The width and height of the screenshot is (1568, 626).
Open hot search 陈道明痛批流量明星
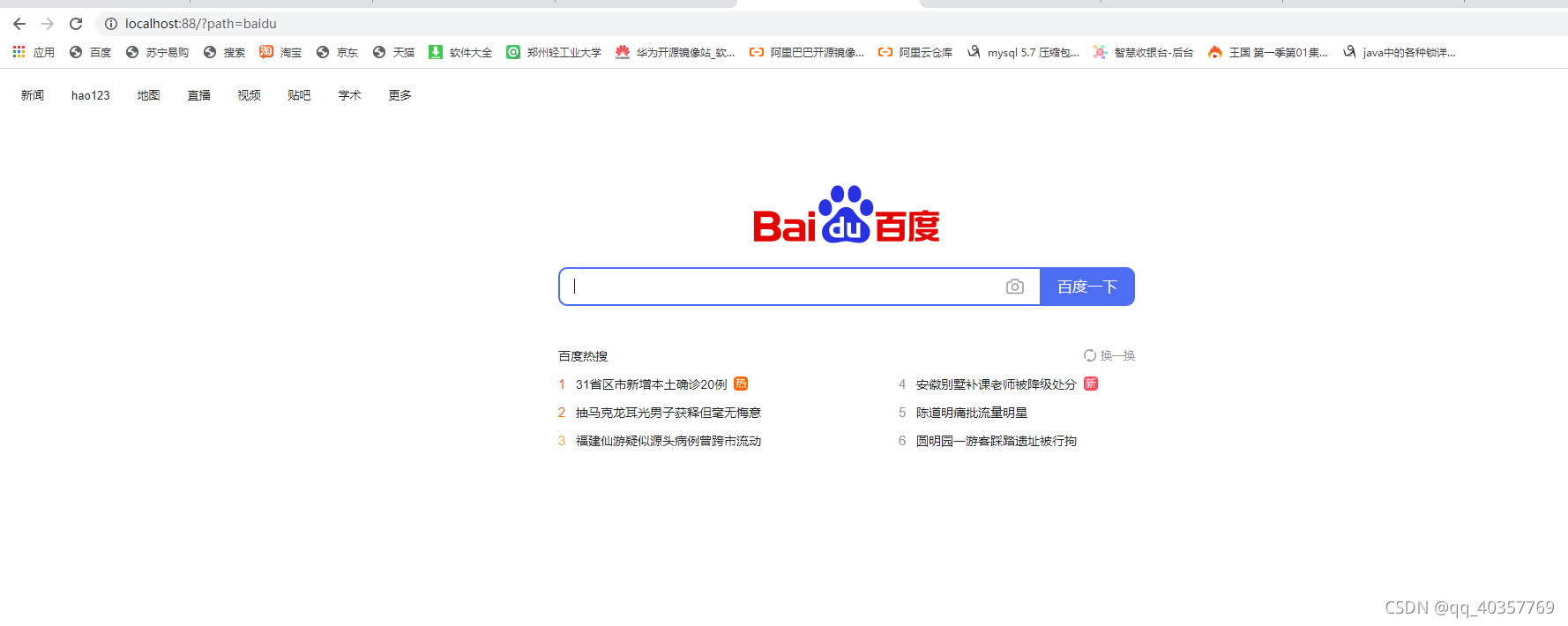pyautogui.click(x=972, y=413)
